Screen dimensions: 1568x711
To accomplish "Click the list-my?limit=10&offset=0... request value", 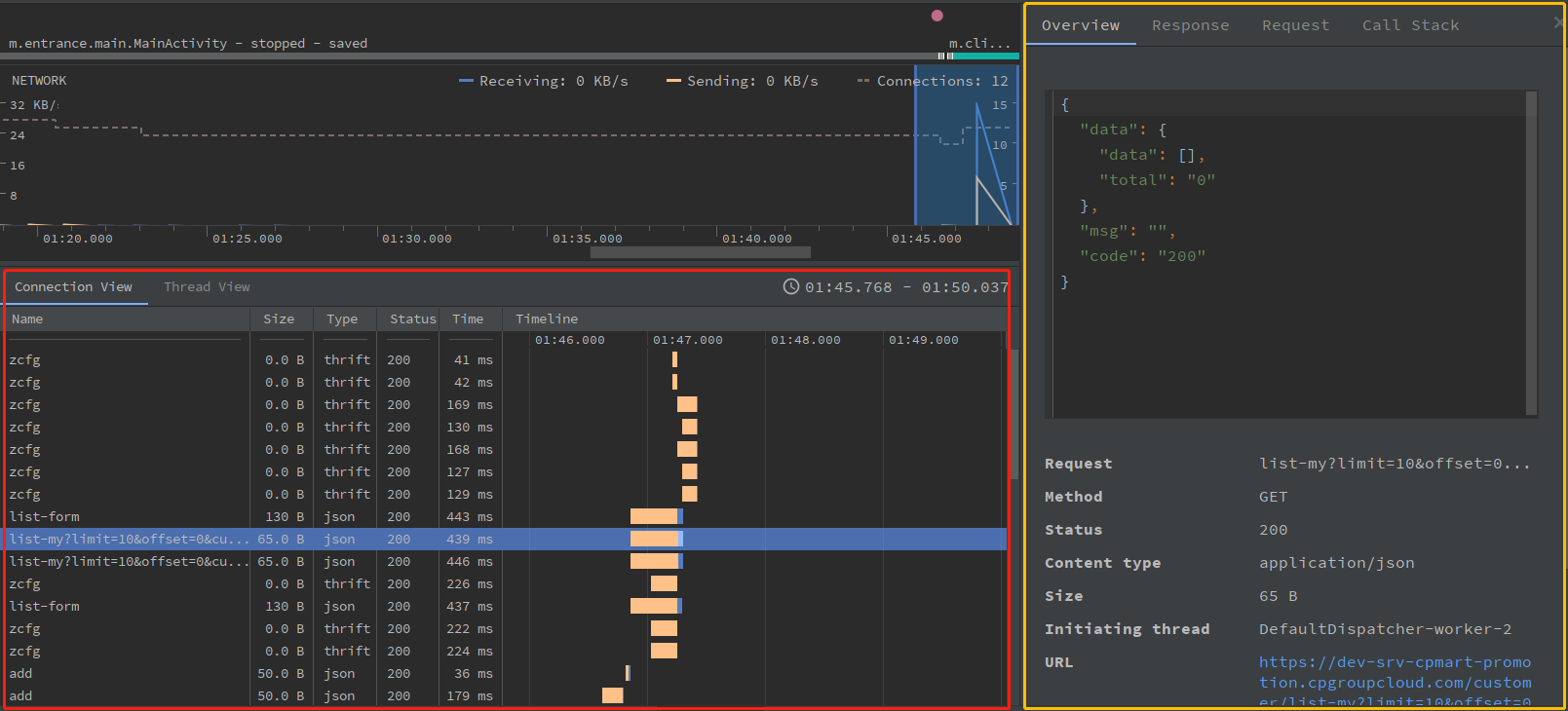I will pos(1395,464).
